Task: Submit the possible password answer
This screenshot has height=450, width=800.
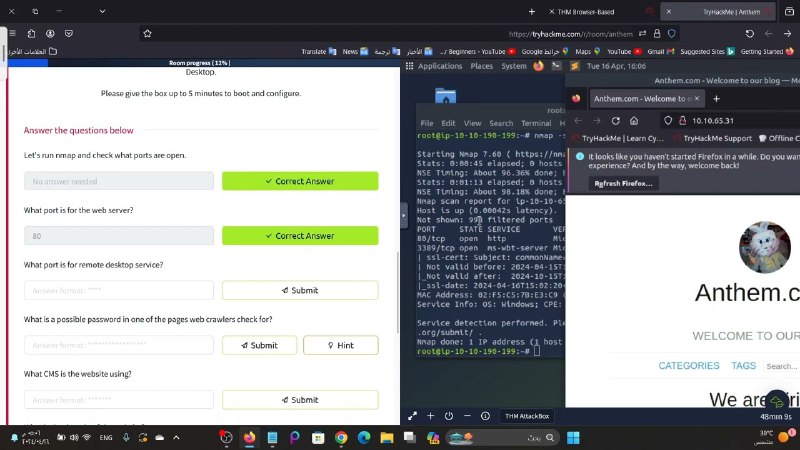Action: (x=259, y=345)
